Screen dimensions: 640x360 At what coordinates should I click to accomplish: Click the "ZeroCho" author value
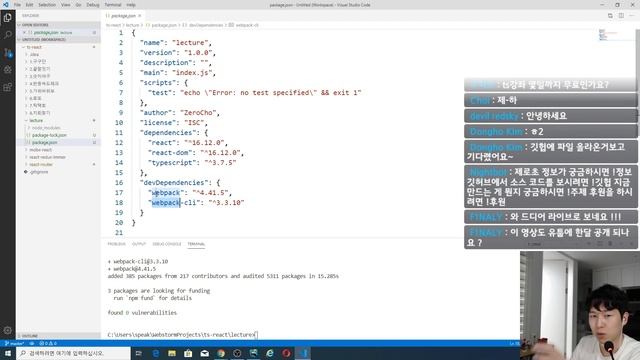tap(198, 113)
